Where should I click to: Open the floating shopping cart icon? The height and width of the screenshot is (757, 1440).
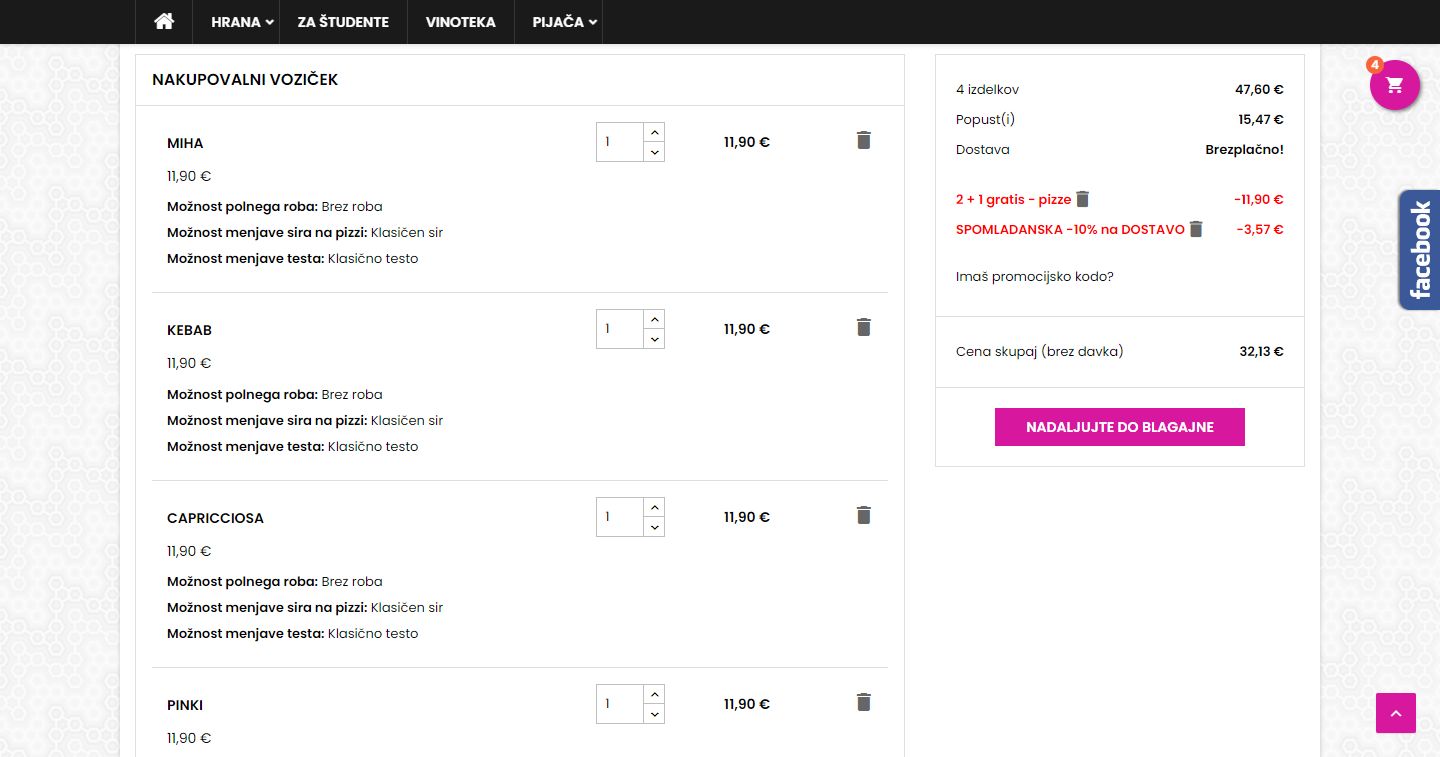(x=1395, y=85)
